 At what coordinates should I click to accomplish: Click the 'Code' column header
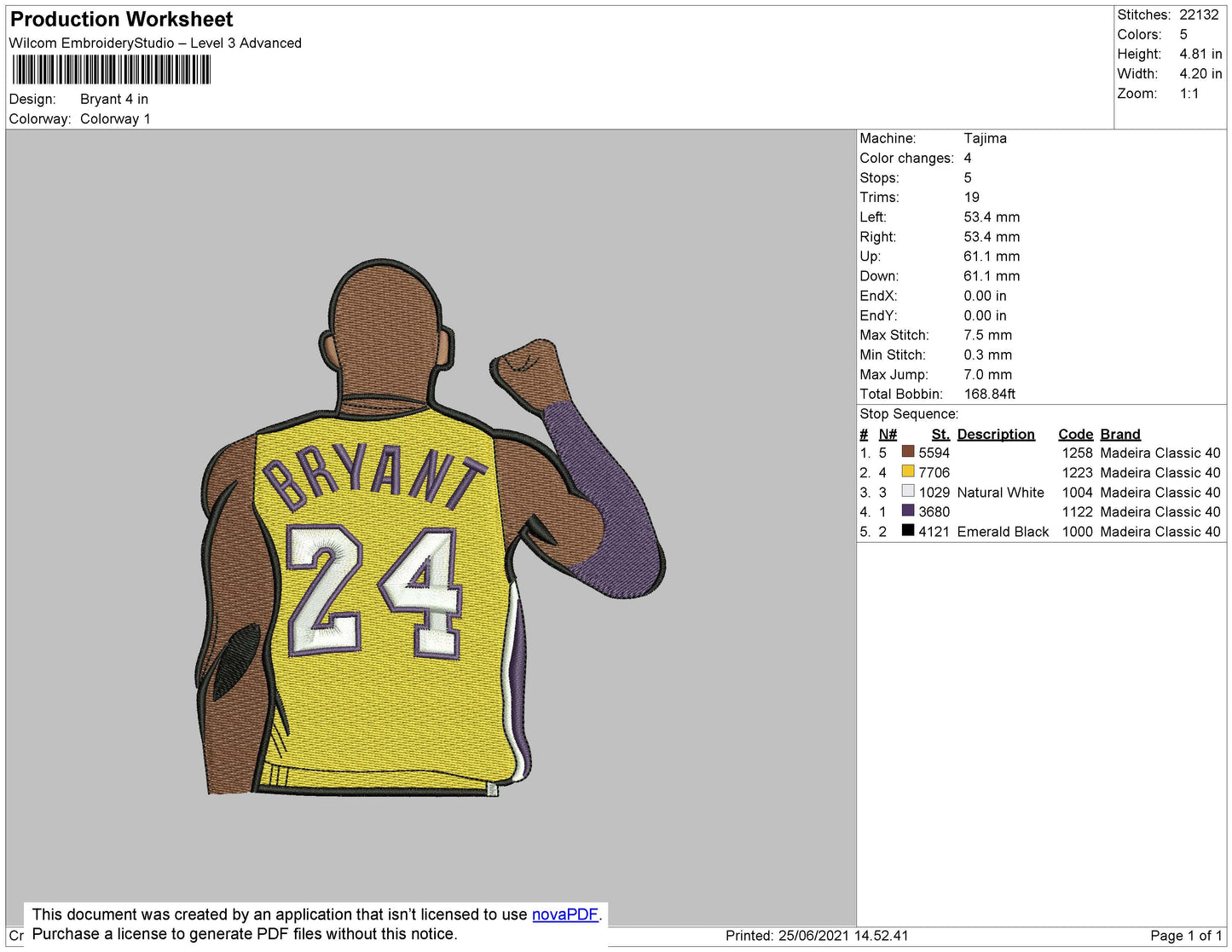1075,435
